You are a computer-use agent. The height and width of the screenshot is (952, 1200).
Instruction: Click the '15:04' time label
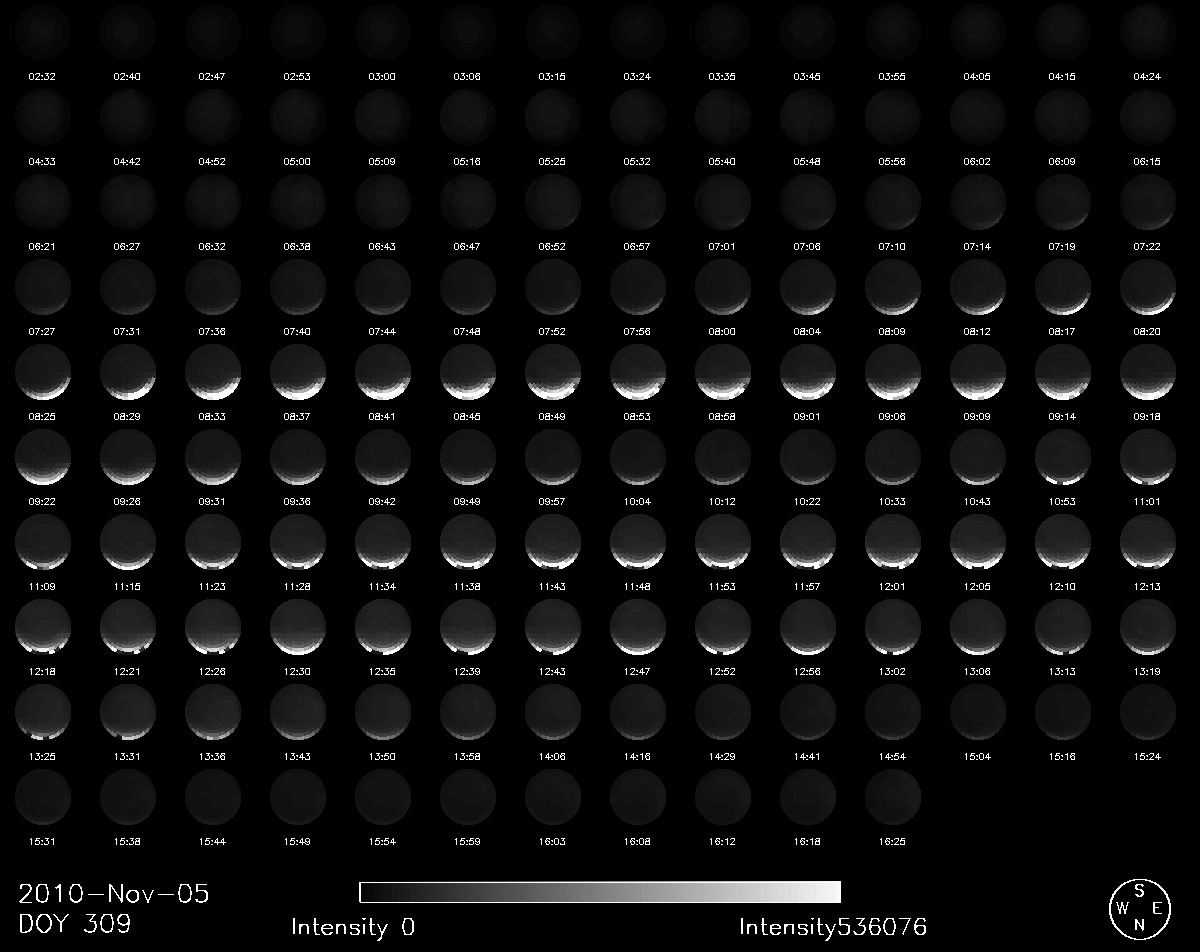pyautogui.click(x=978, y=756)
